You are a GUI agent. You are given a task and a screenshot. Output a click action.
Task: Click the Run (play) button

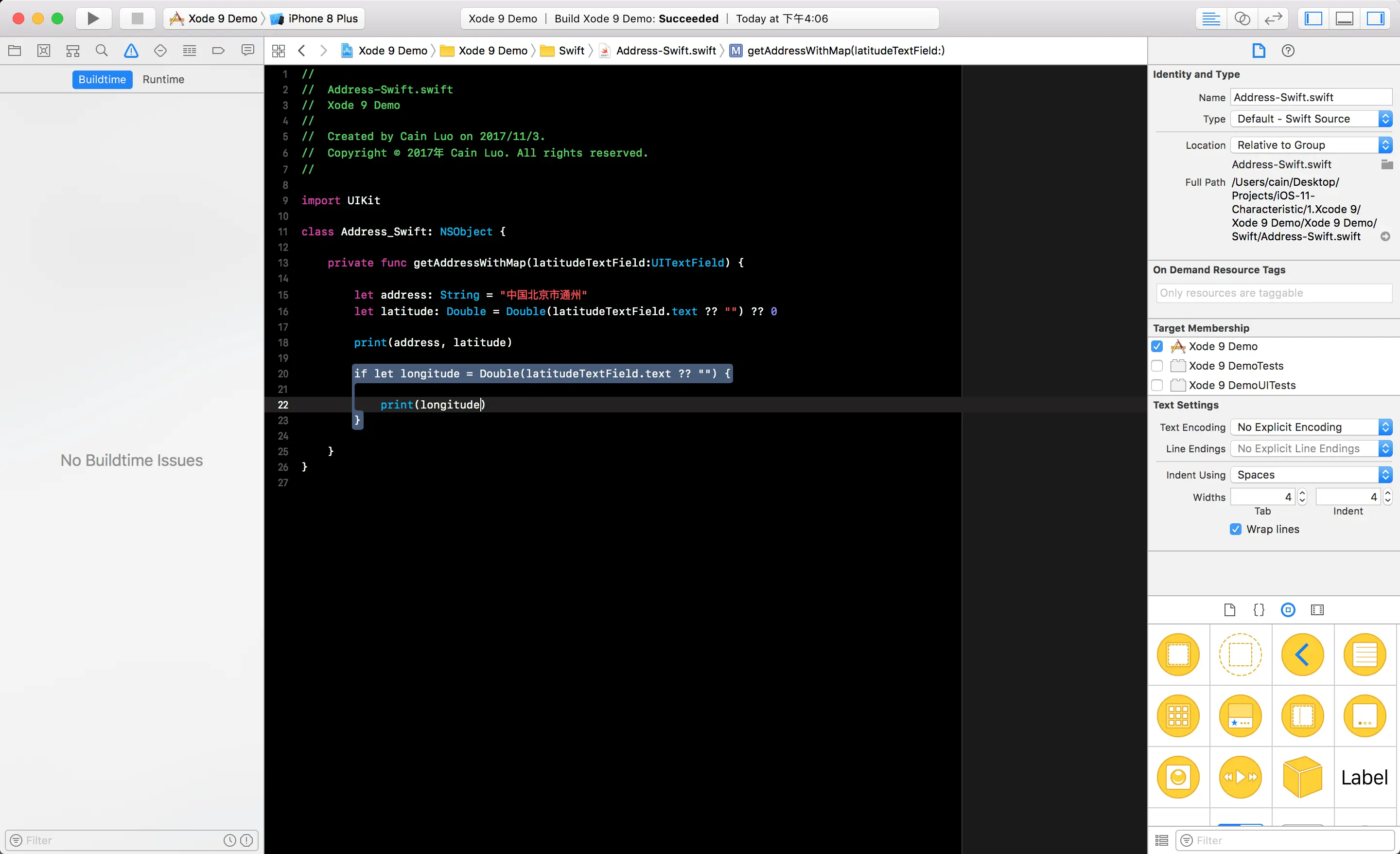pyautogui.click(x=93, y=18)
